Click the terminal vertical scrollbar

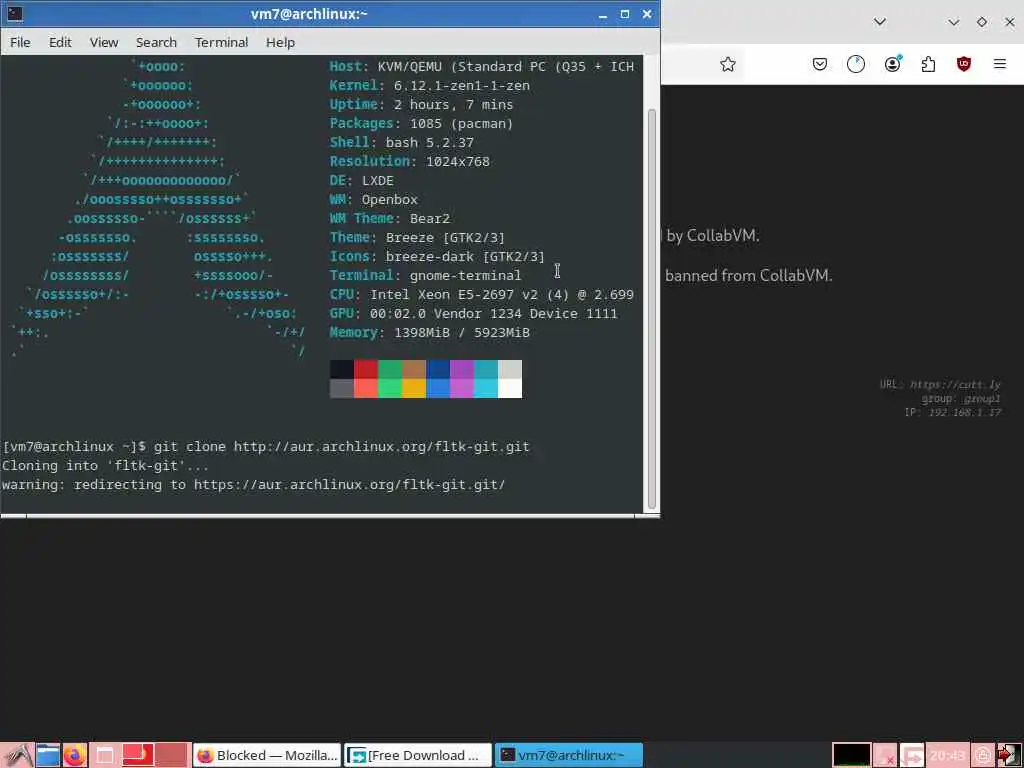click(651, 308)
